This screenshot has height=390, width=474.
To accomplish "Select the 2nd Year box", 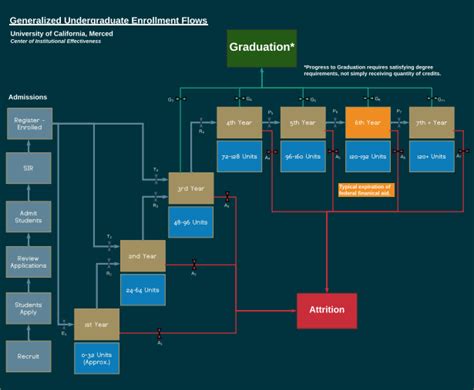I will point(143,256).
